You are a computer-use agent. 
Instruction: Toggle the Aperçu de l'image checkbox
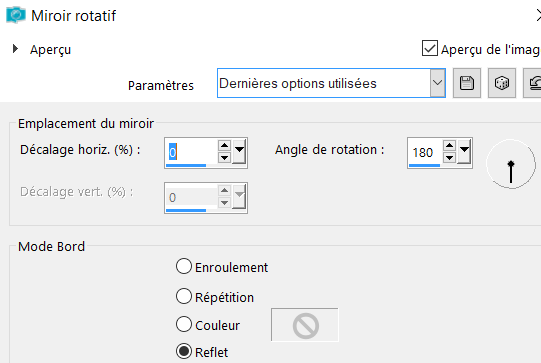click(430, 48)
